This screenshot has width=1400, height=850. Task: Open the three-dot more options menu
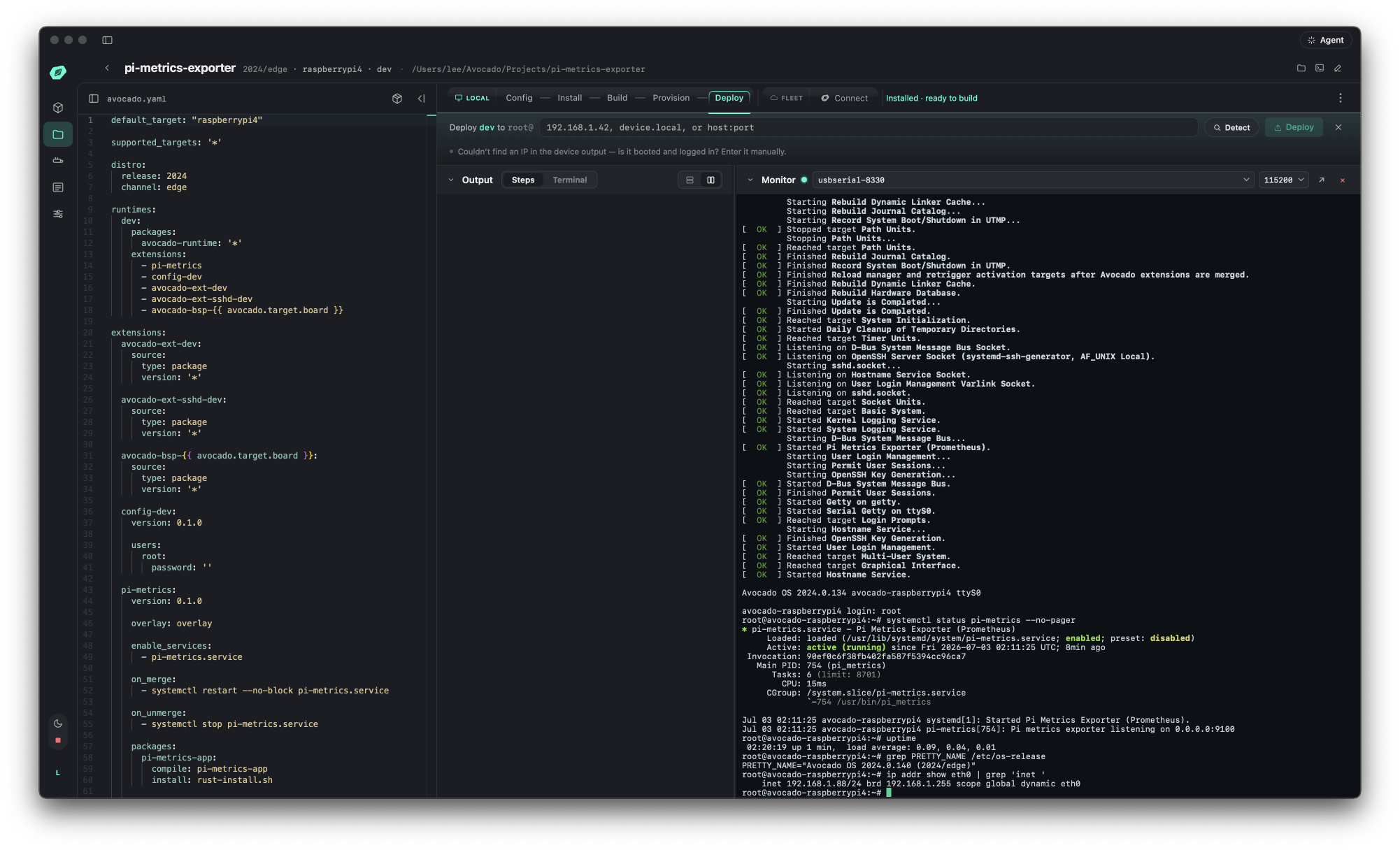tap(1341, 99)
